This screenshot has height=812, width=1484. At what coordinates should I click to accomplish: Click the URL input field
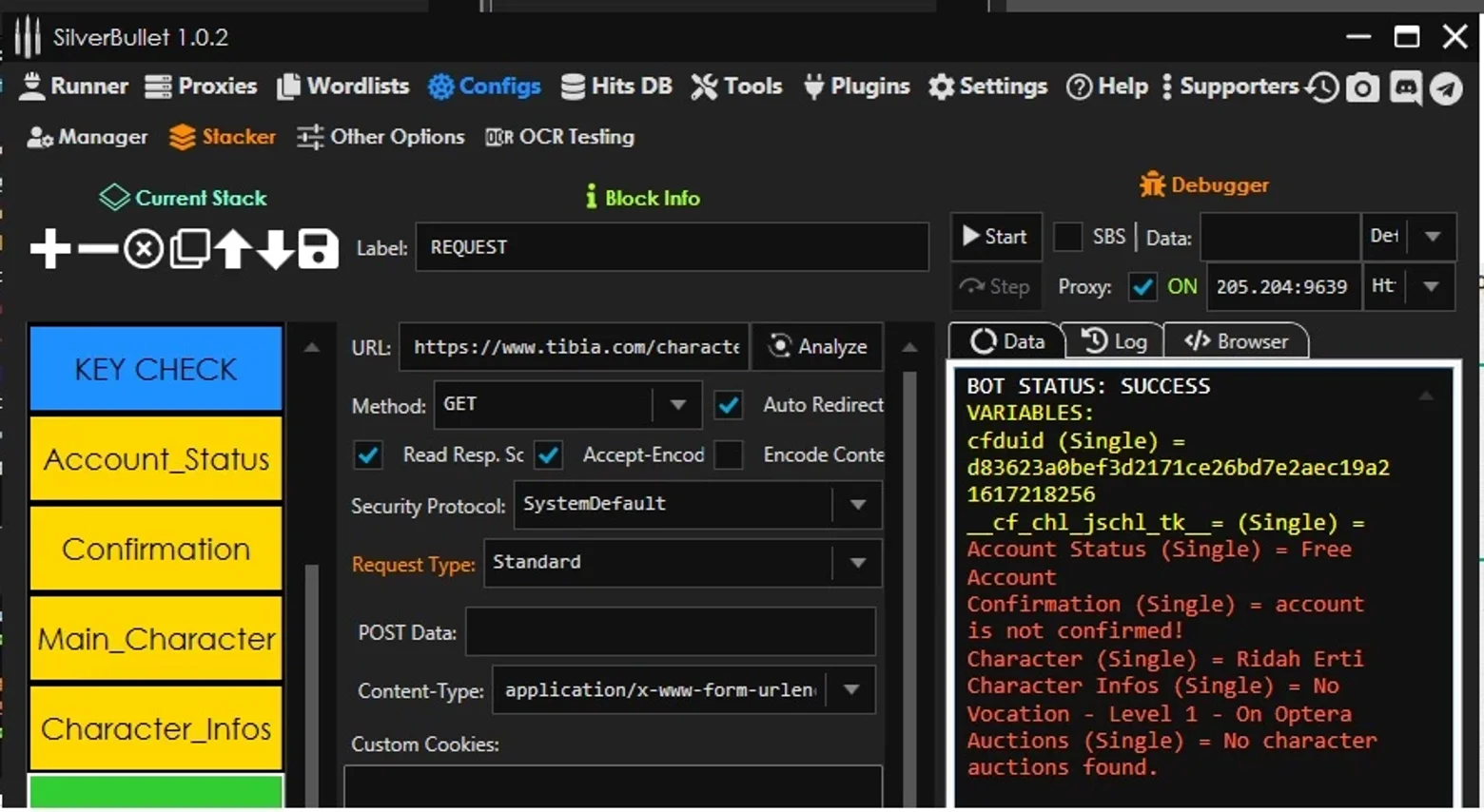click(575, 346)
